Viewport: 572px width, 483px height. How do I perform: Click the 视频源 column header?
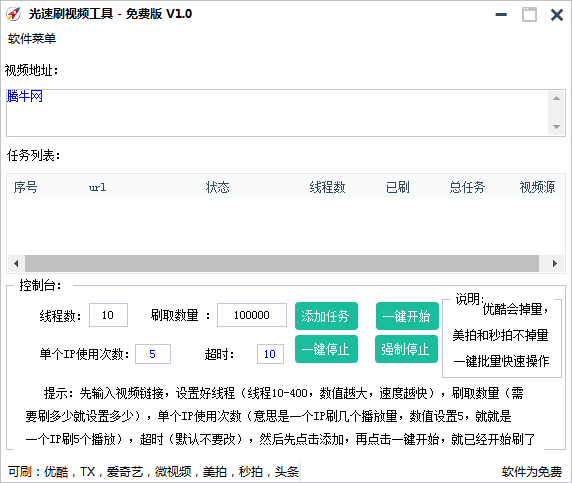point(537,187)
